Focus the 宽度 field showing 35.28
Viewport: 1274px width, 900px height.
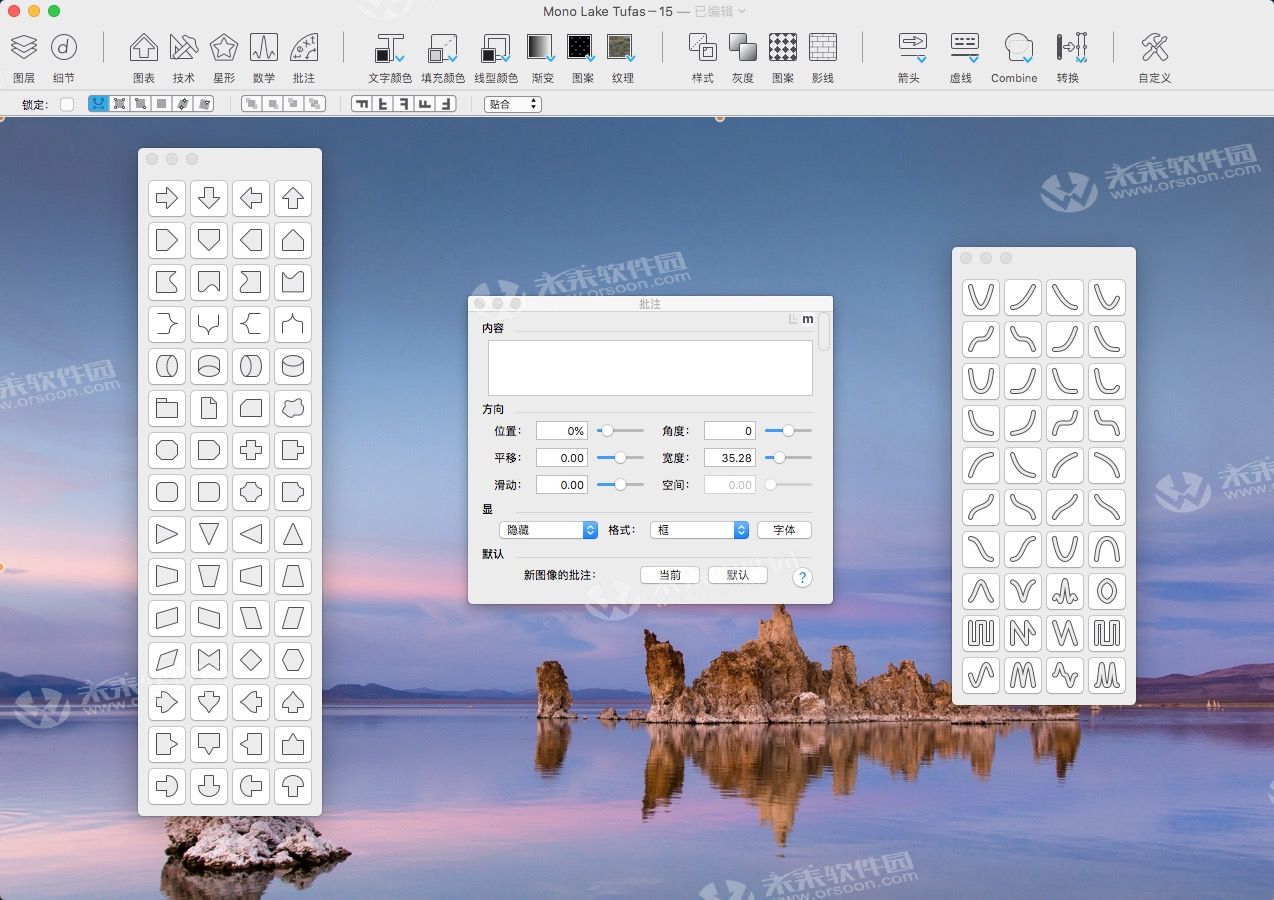[x=730, y=457]
